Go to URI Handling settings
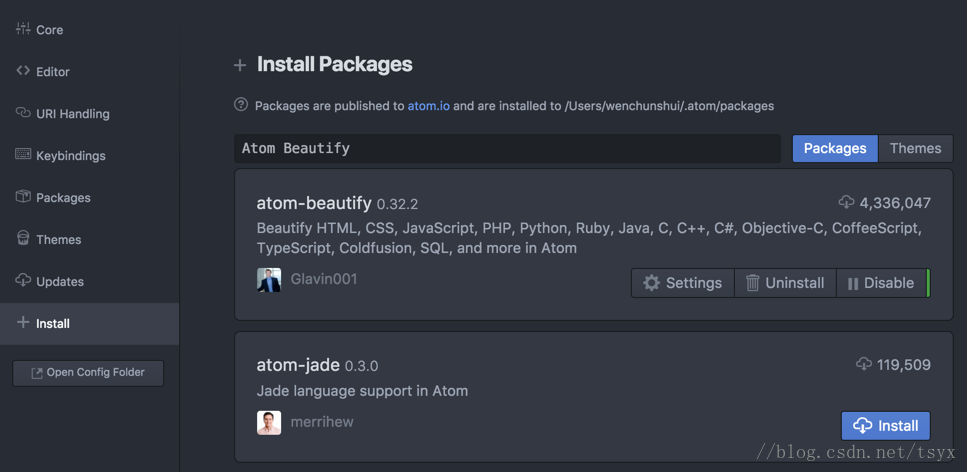The width and height of the screenshot is (967, 472). point(89,114)
